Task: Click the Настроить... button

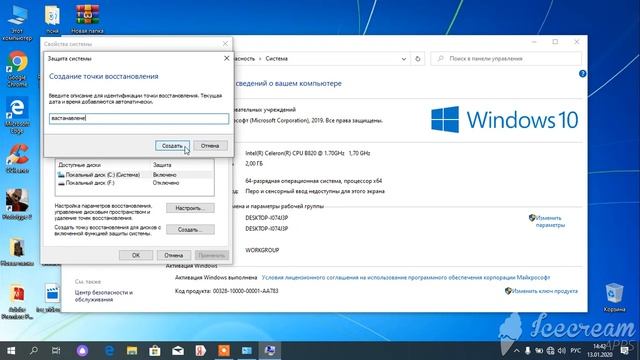Action: pyautogui.click(x=190, y=208)
